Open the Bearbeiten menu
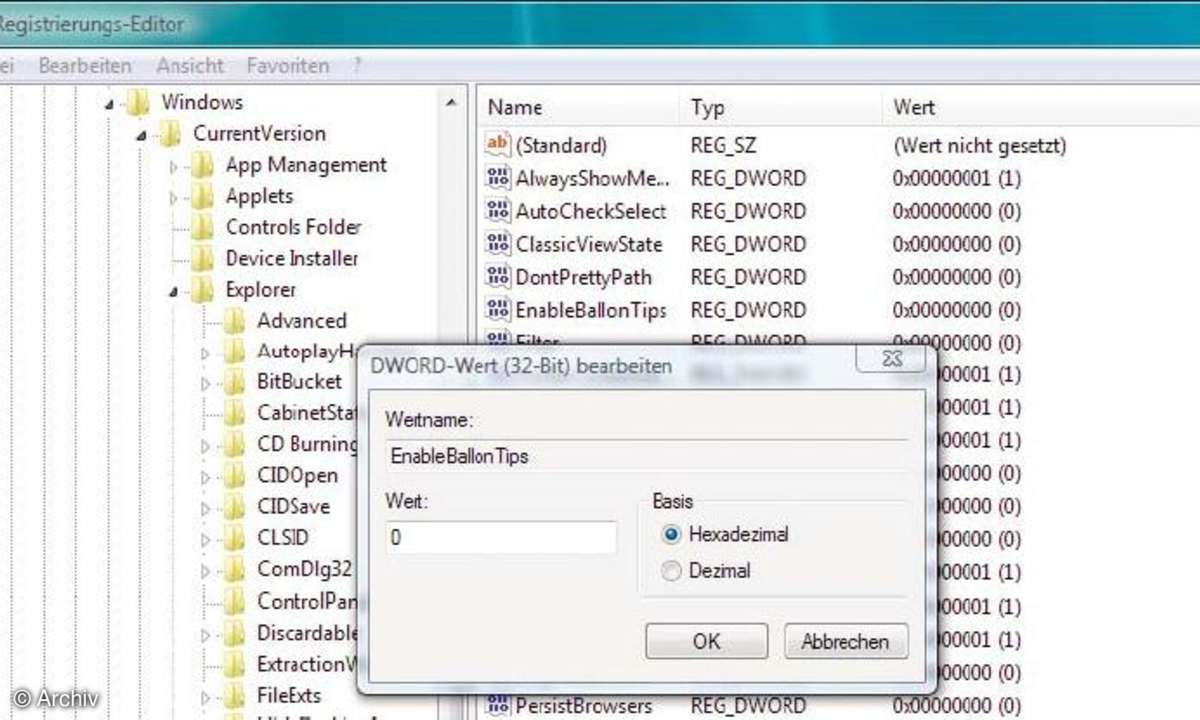The width and height of the screenshot is (1200, 720). (85, 66)
